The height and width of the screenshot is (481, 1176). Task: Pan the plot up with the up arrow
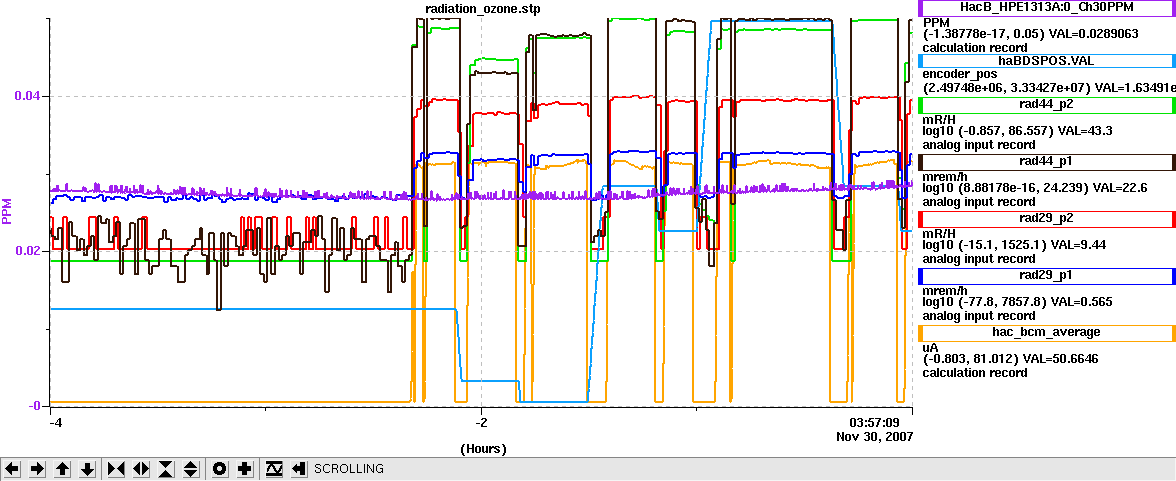(63, 469)
